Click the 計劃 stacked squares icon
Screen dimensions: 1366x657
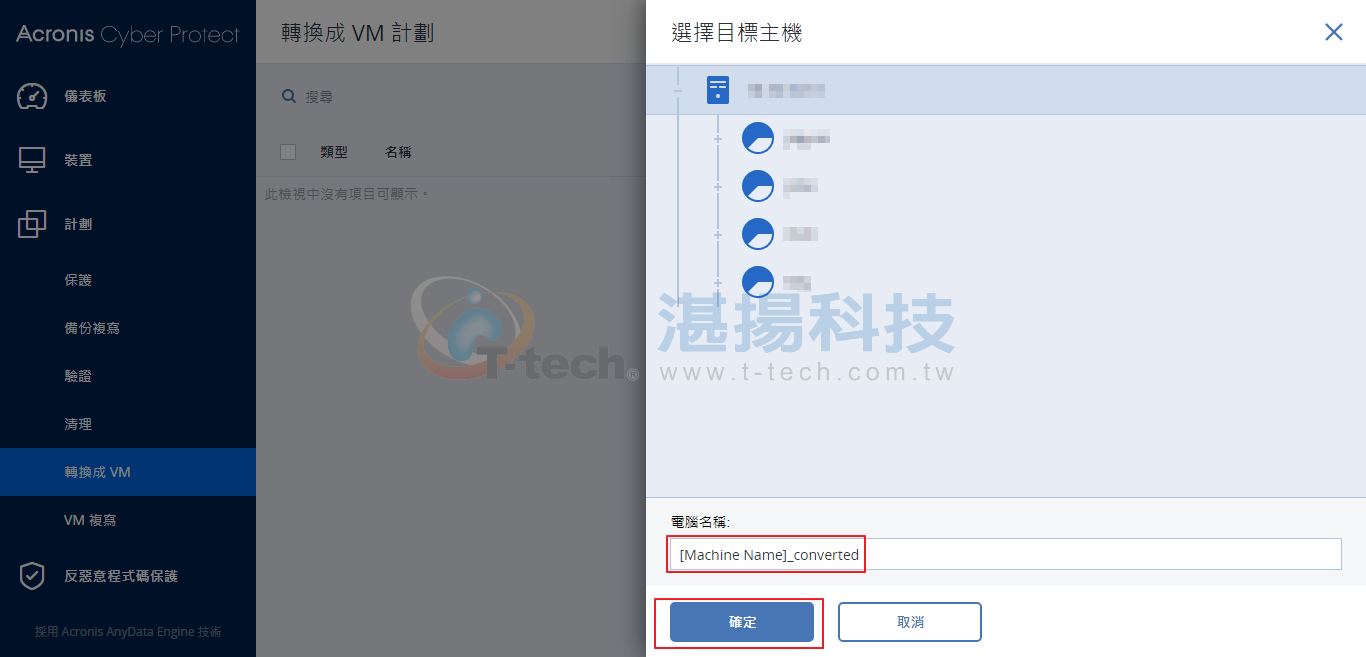[32, 224]
